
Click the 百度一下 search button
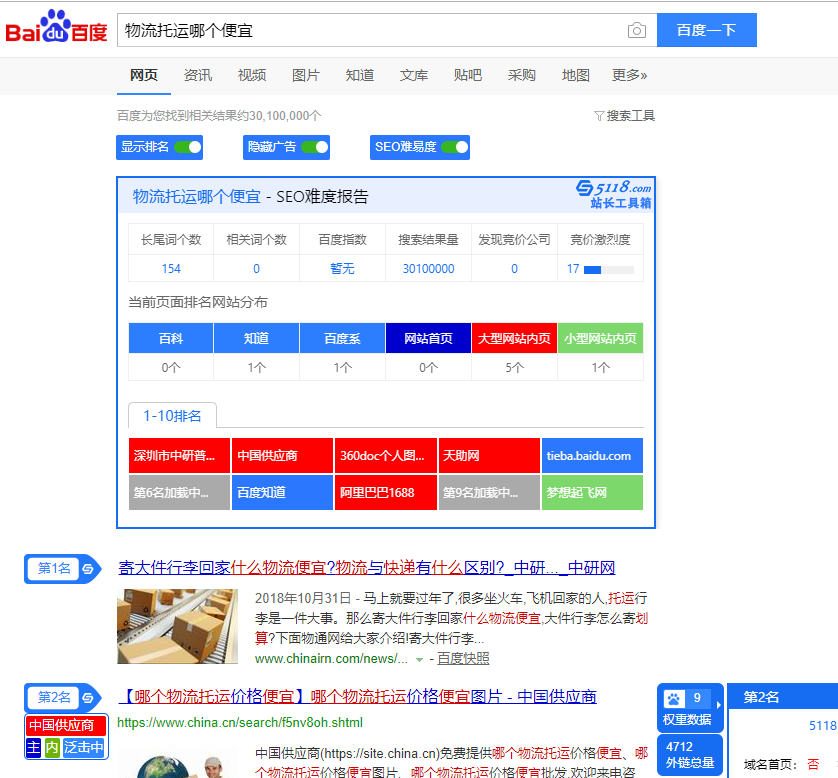point(707,30)
